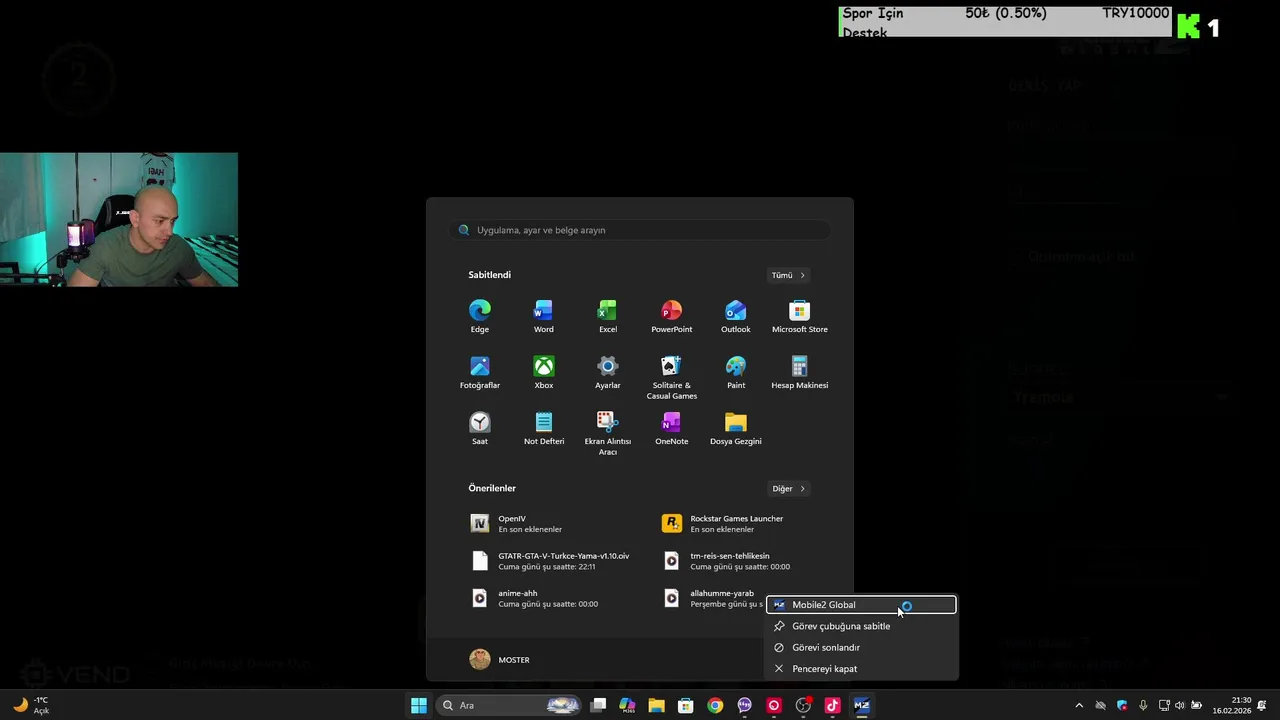This screenshot has width=1280, height=720.
Task: Open Hesap Makinesi calculator
Action: tap(799, 372)
